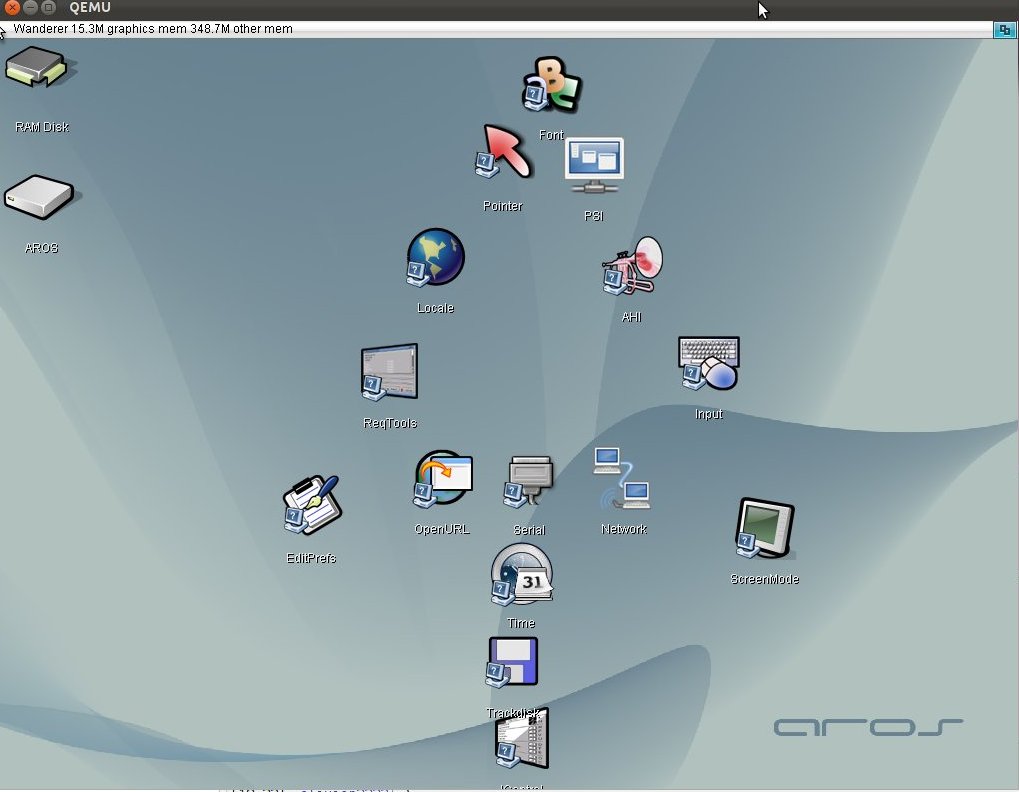Open the Input keyboard and mouse icon

pos(708,364)
